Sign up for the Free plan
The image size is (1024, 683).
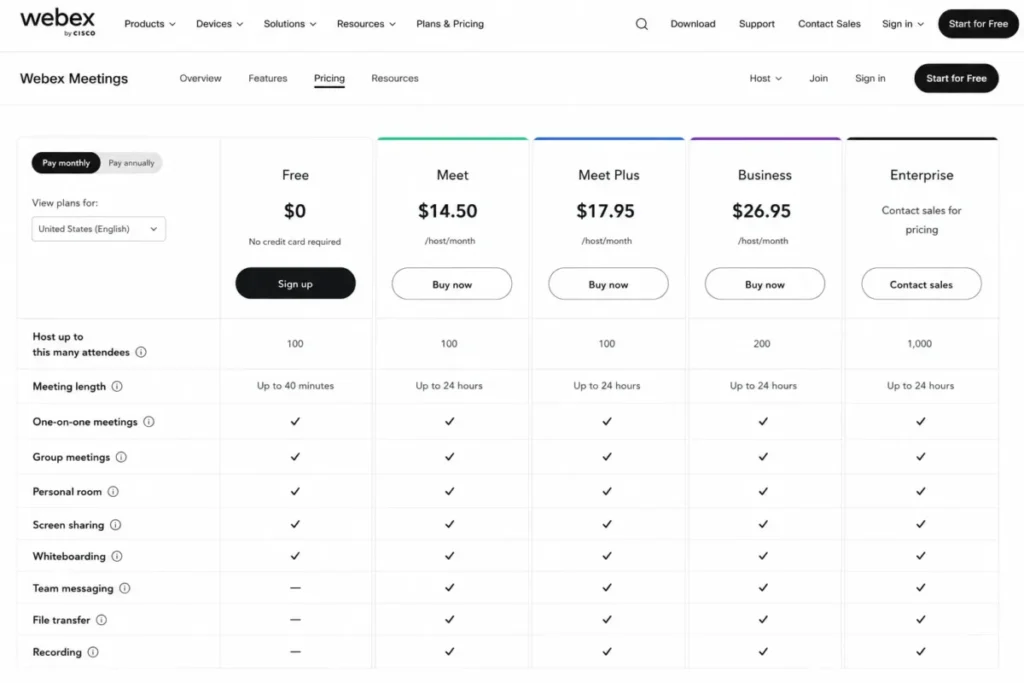(x=295, y=283)
